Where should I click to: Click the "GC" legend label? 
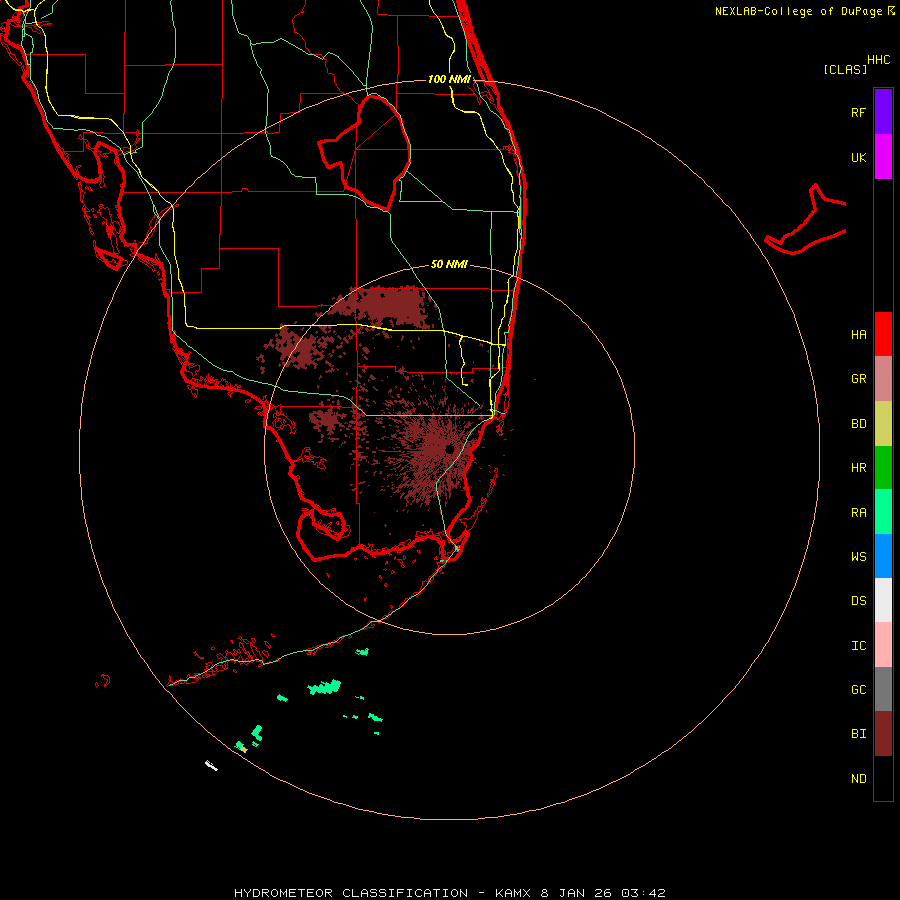[x=858, y=689]
